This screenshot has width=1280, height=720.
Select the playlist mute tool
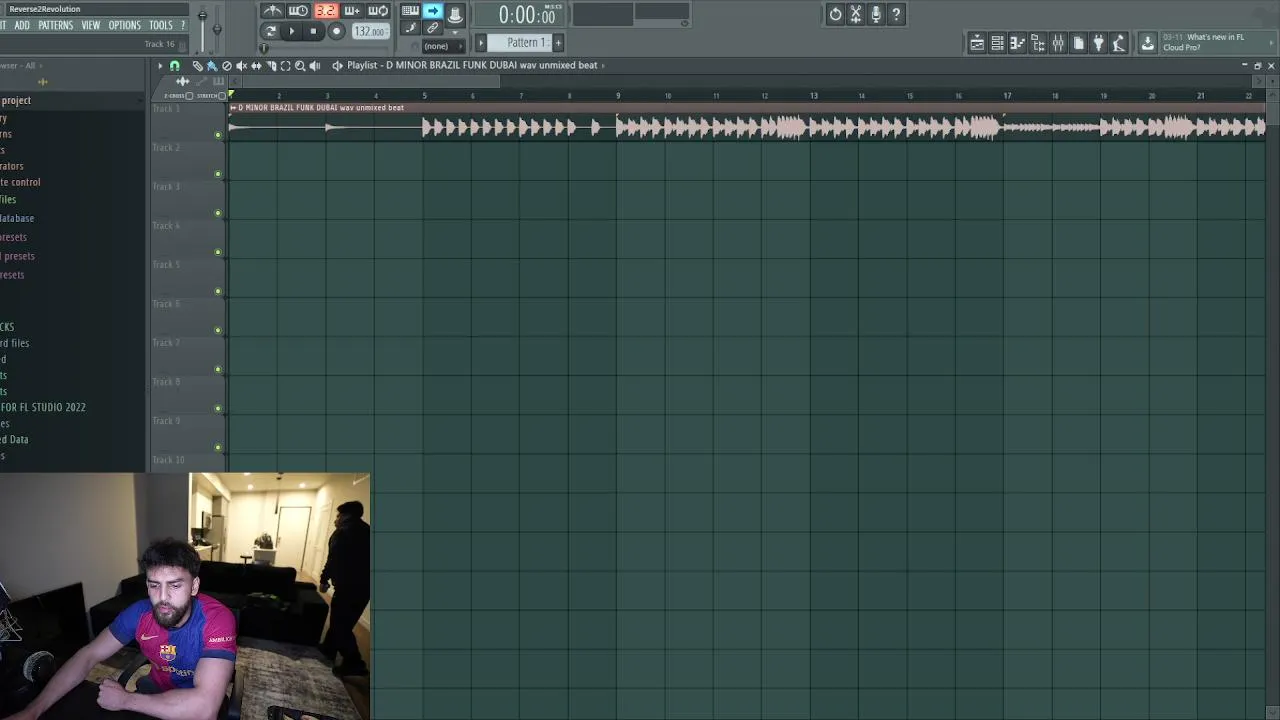tap(241, 66)
